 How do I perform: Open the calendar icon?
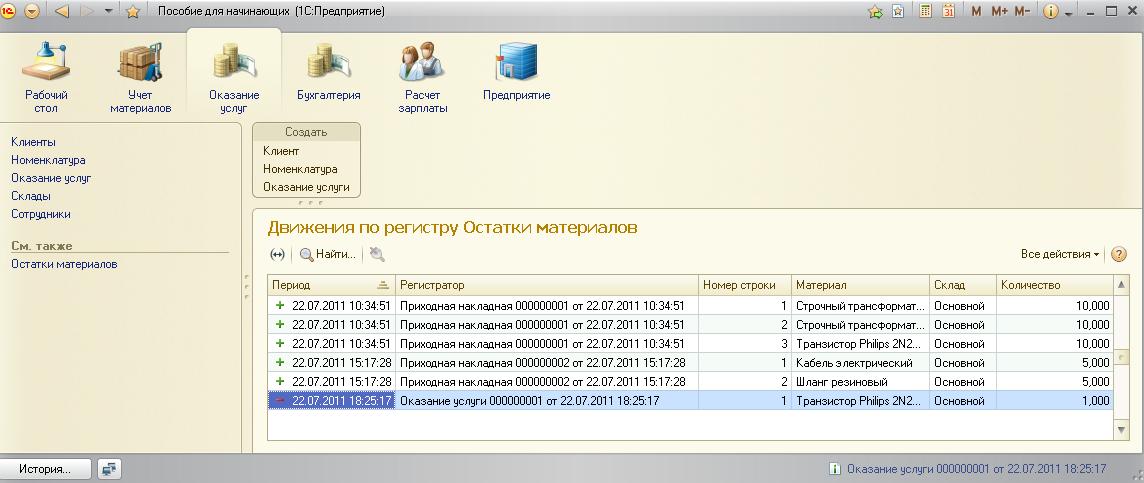tap(948, 12)
